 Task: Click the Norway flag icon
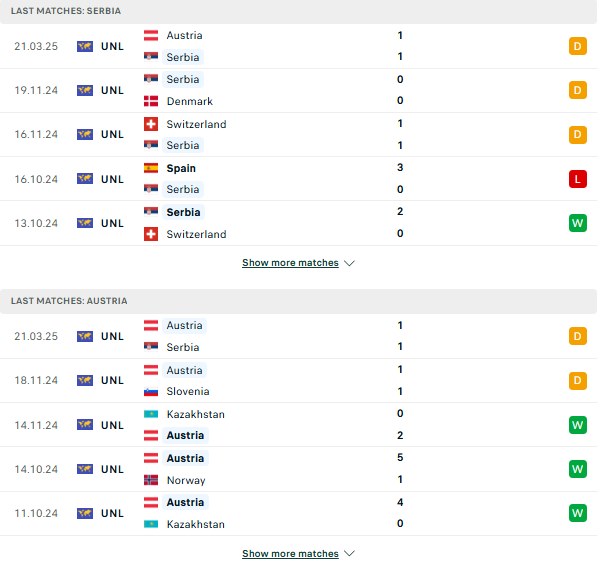pyautogui.click(x=151, y=480)
